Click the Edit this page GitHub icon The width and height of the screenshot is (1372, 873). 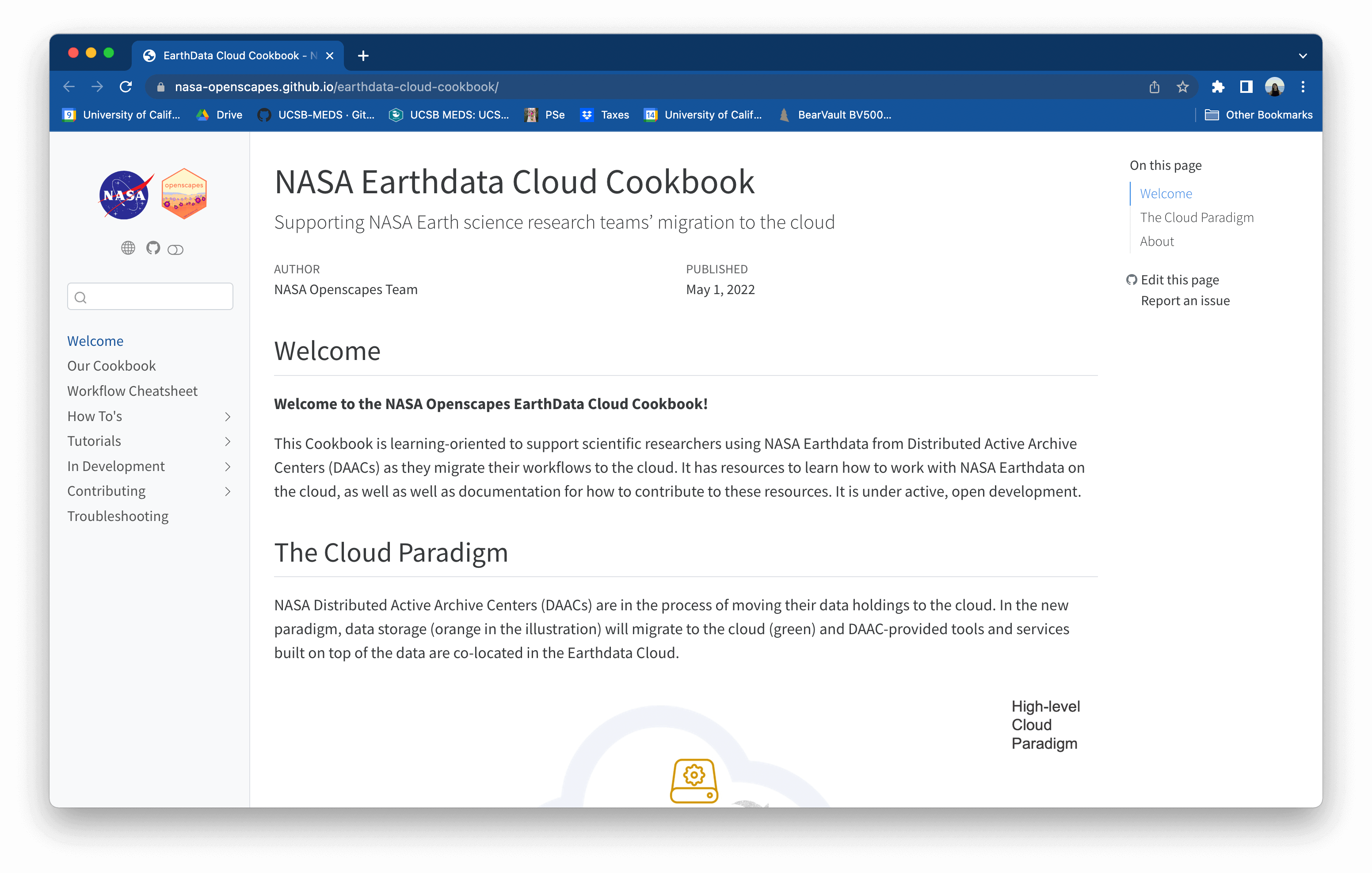(1131, 279)
